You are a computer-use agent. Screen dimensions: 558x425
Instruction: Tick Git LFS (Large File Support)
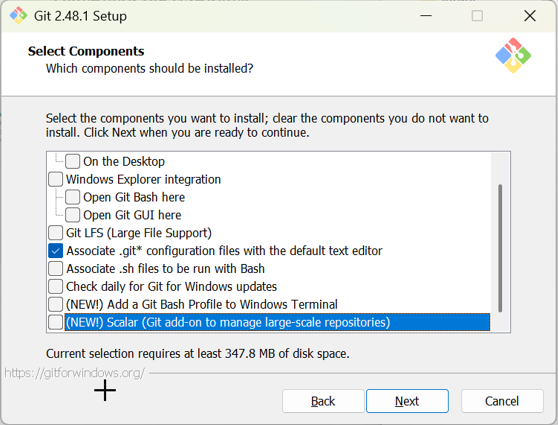point(56,232)
